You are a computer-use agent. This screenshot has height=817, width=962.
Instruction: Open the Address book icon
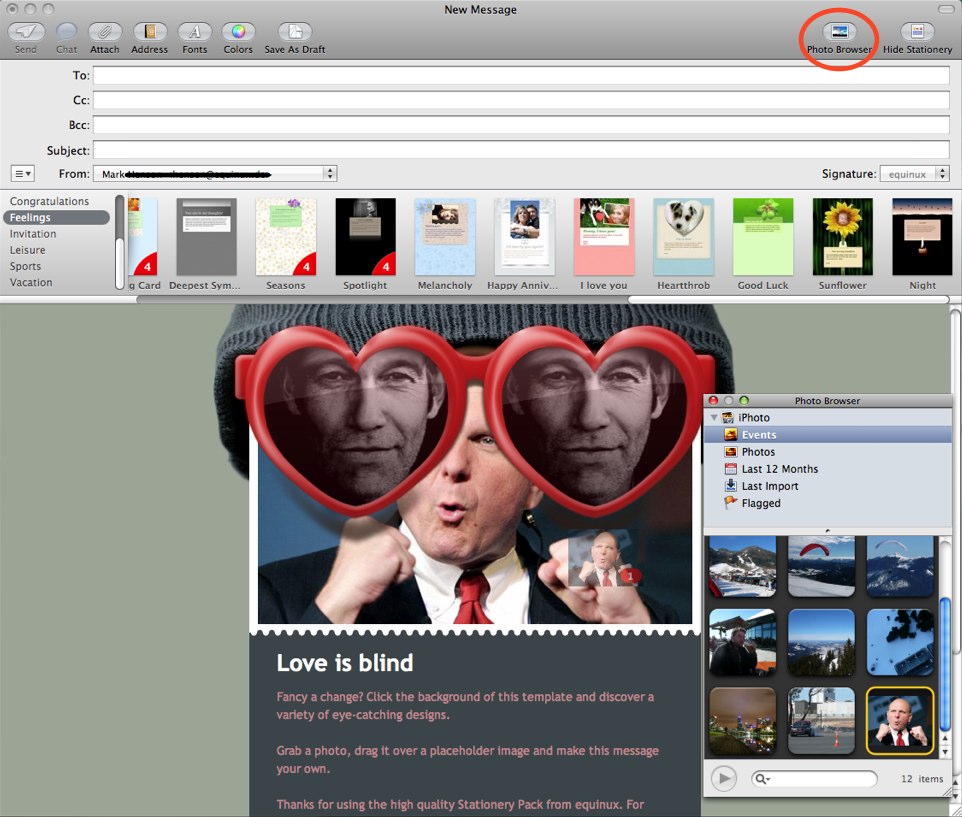(150, 32)
